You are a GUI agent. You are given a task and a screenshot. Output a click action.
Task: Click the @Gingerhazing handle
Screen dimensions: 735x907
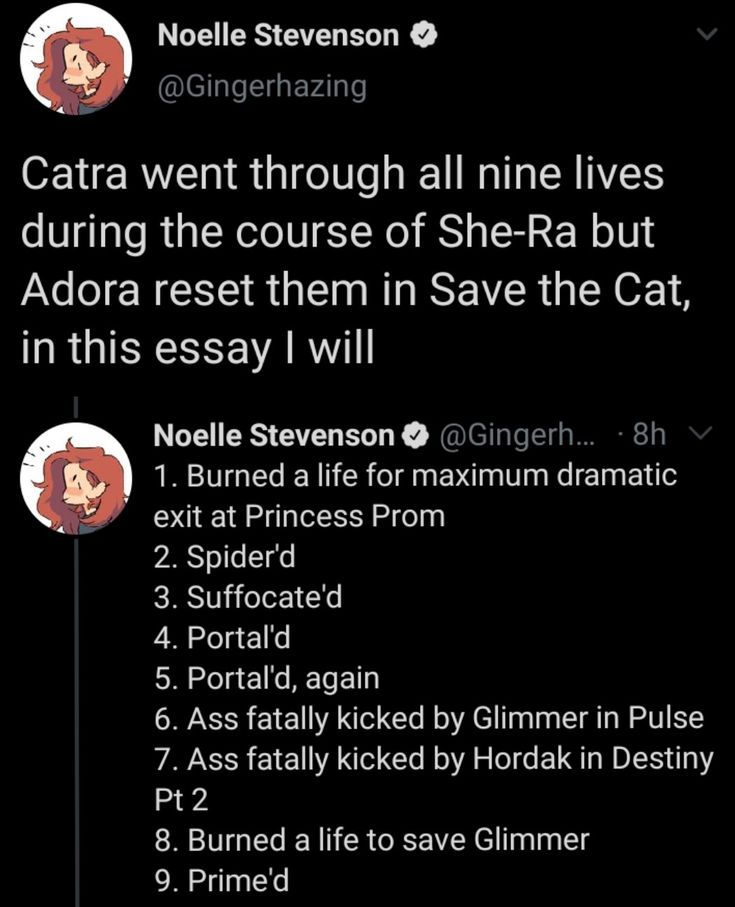(263, 88)
